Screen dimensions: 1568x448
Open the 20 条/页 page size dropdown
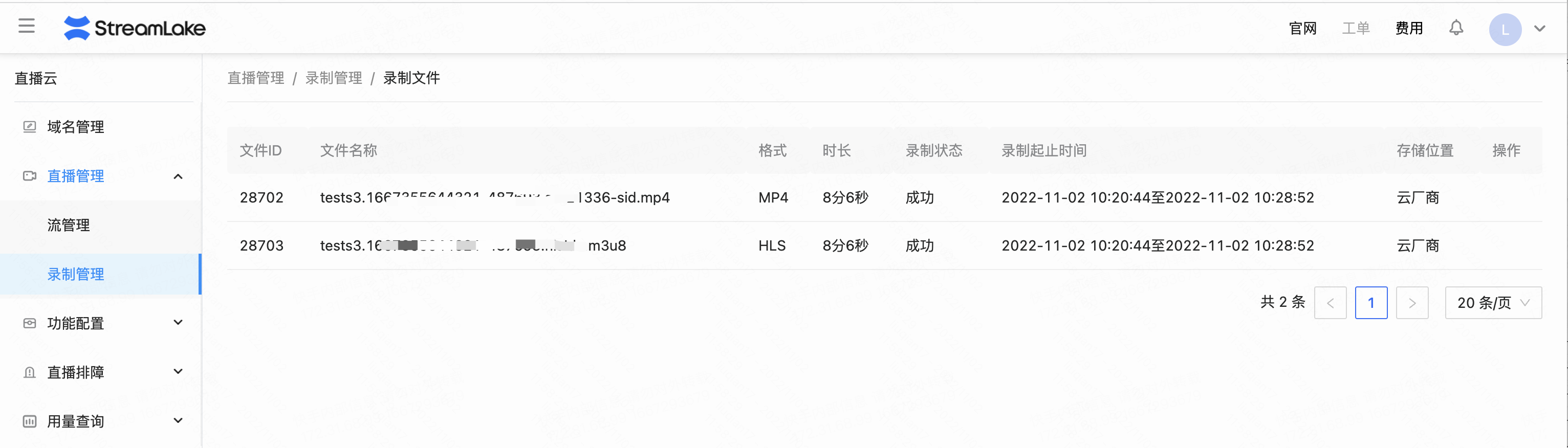pyautogui.click(x=1493, y=303)
